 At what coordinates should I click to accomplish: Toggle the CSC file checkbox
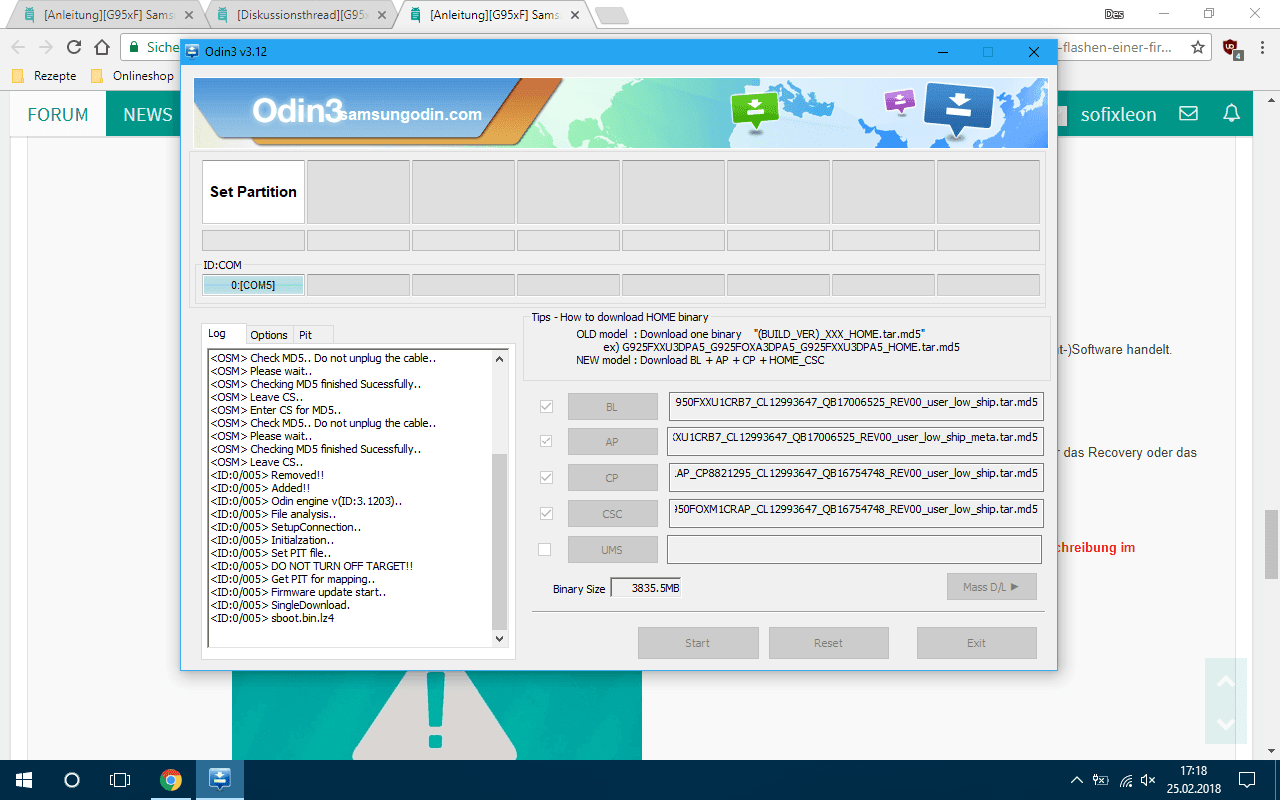[546, 513]
